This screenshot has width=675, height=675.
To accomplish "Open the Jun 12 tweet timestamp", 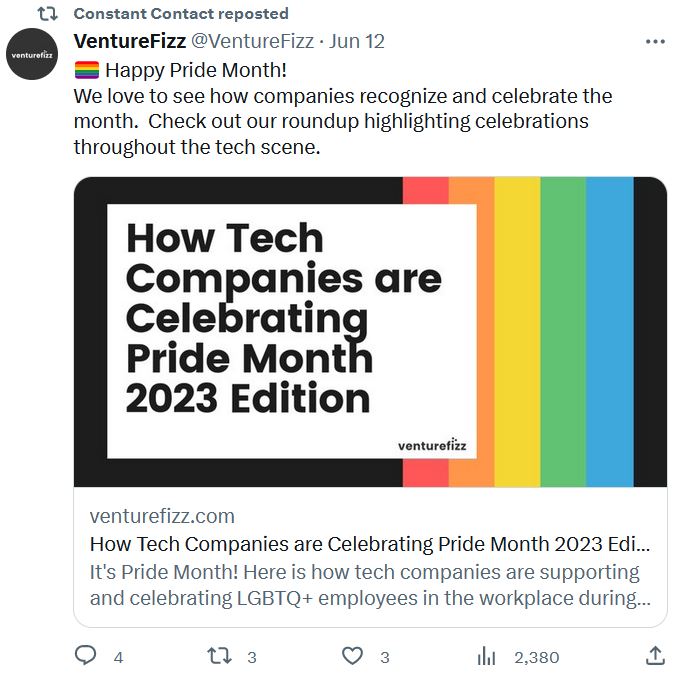I will pos(357,42).
